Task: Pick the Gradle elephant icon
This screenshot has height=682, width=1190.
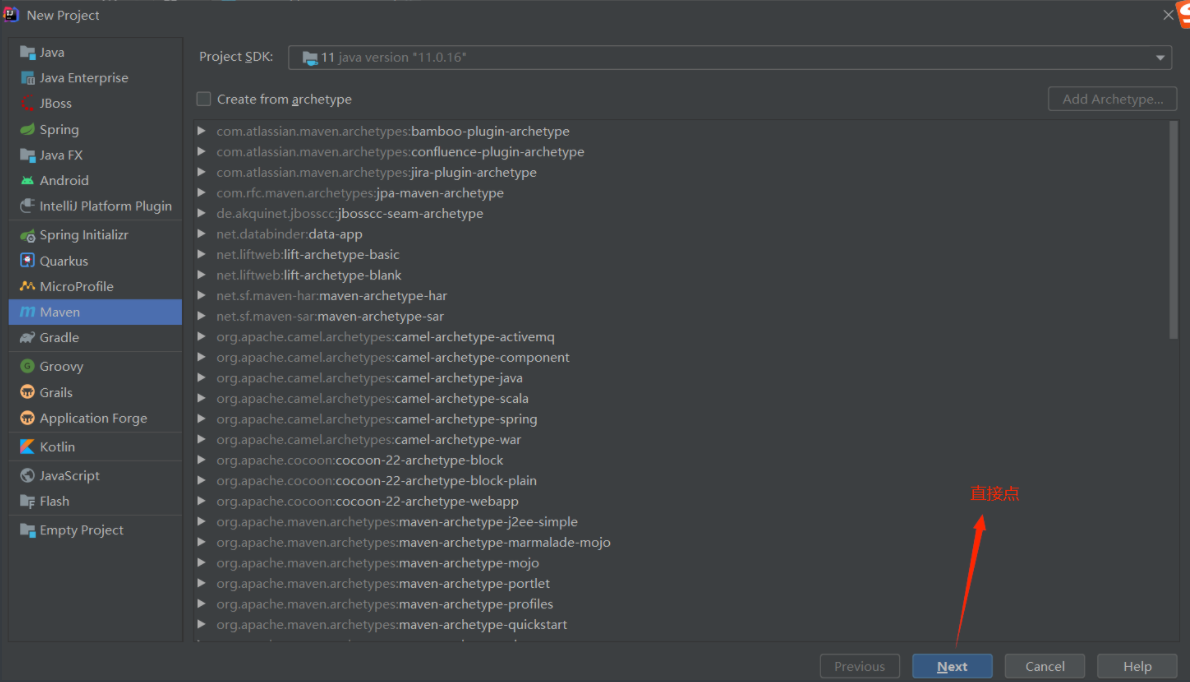Action: point(28,338)
